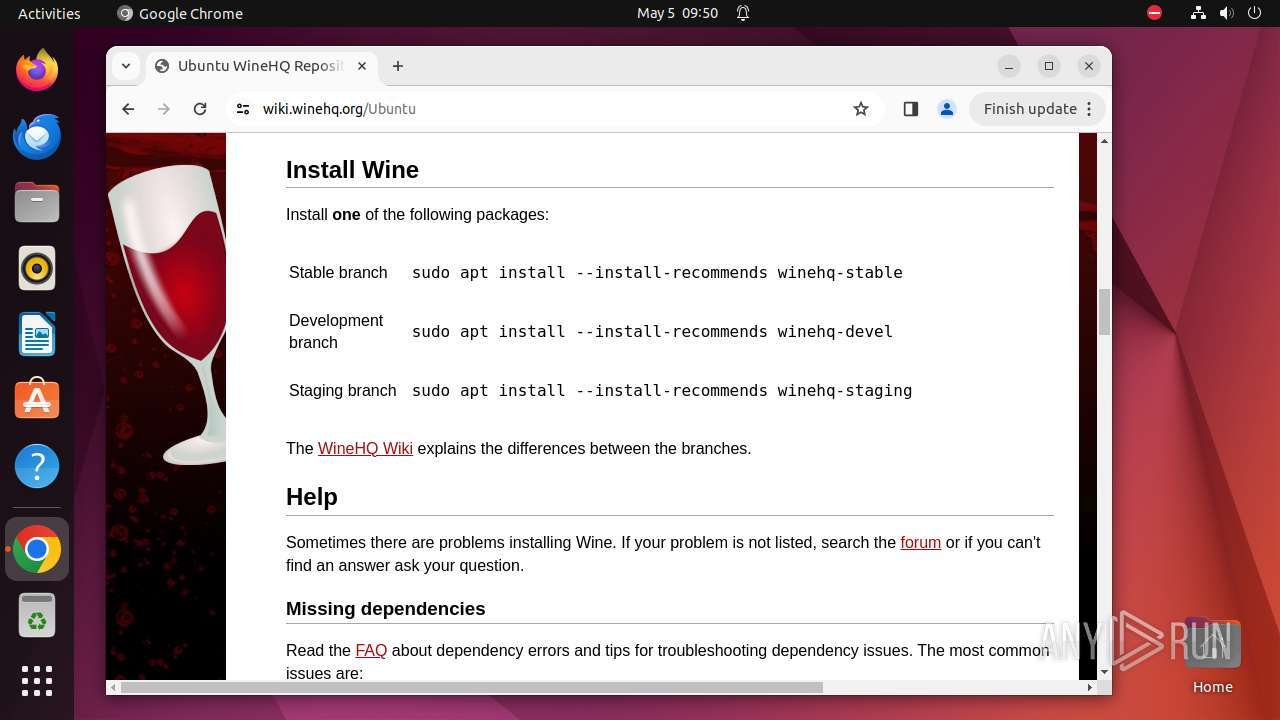The image size is (1280, 720).
Task: Click the scroll down arrow
Action: pos(1104,672)
